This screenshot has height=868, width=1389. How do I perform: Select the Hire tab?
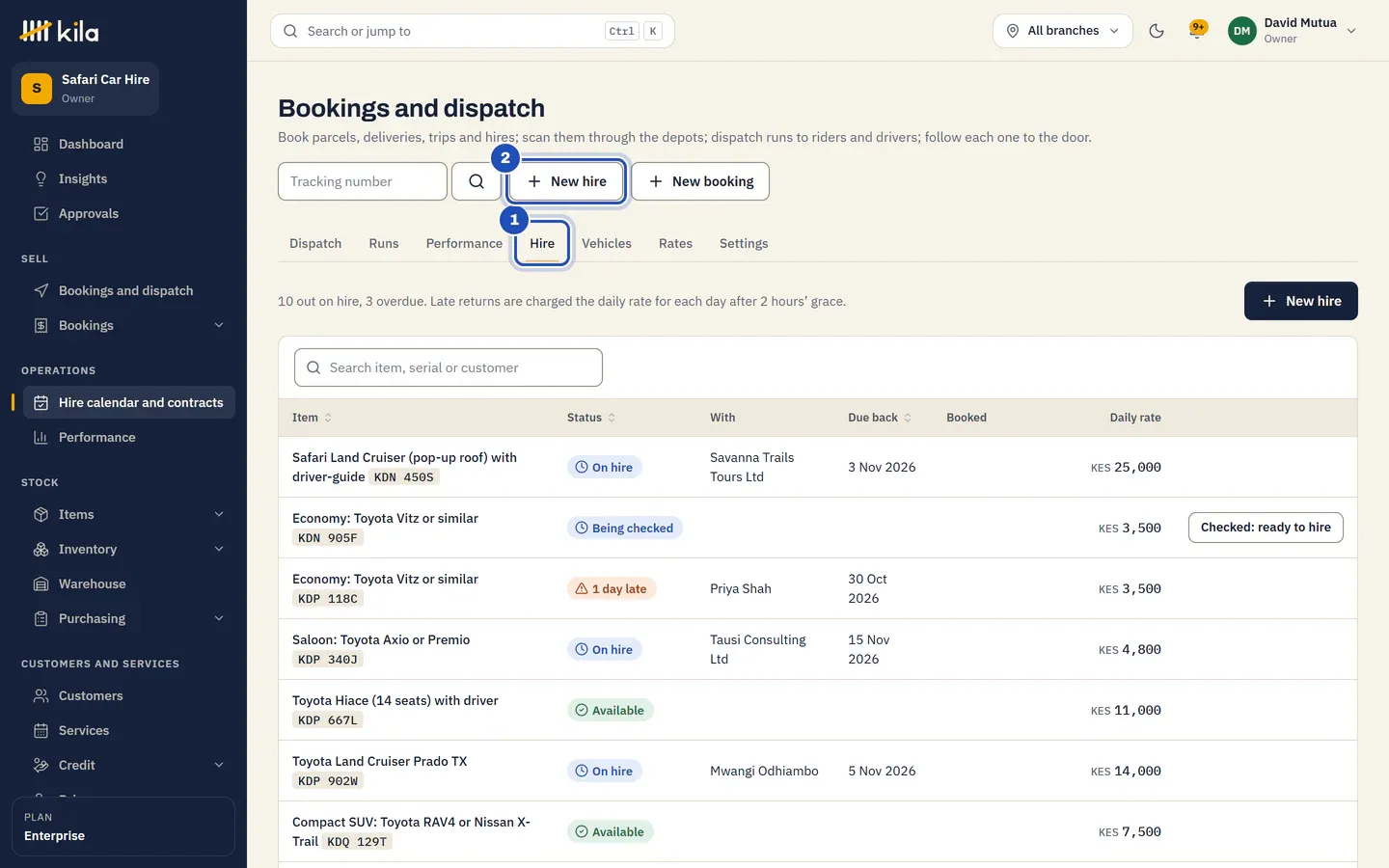click(x=542, y=243)
